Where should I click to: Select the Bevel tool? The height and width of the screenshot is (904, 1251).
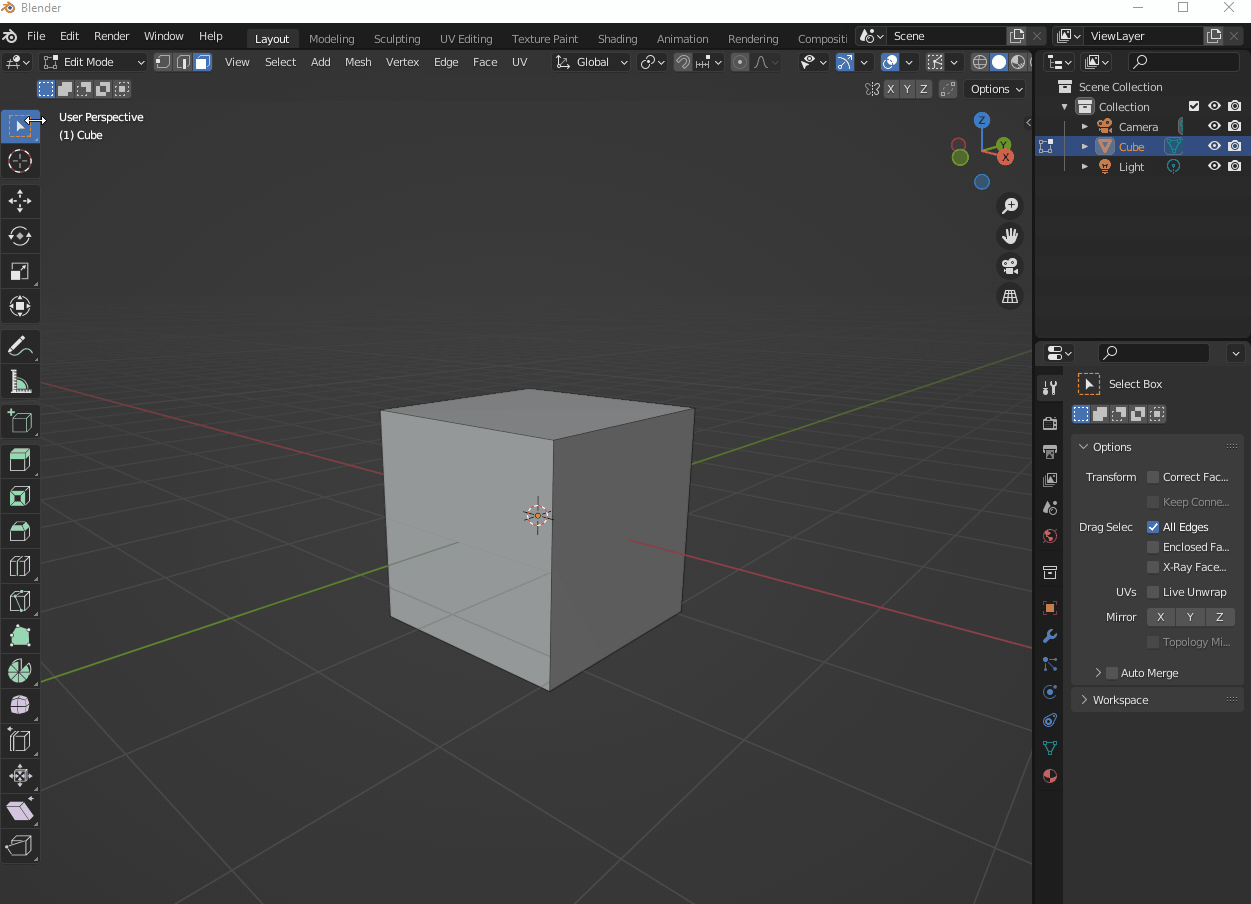click(20, 531)
